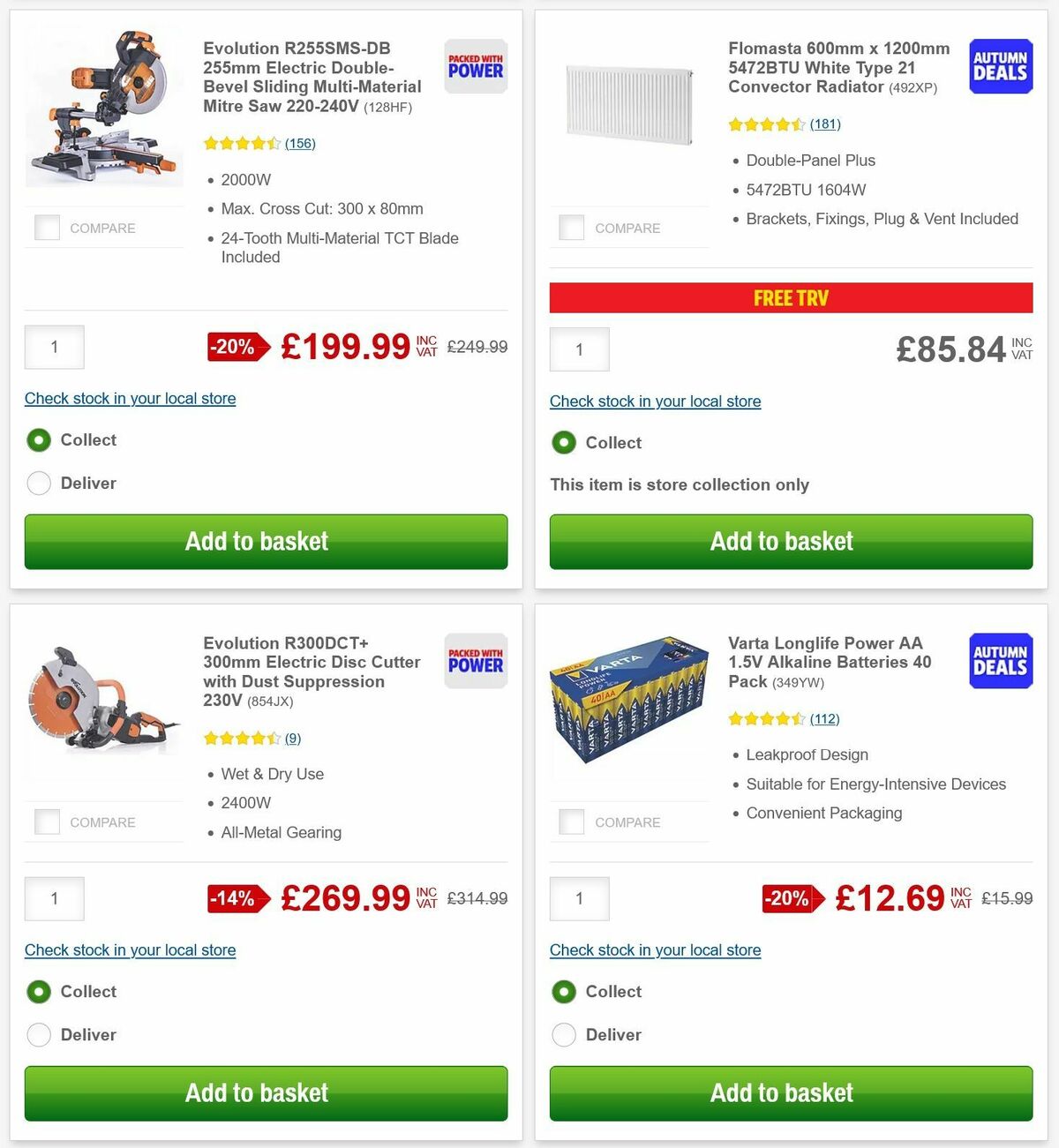
Task: Click the FREE TRV banner on radiator
Action: tap(791, 298)
